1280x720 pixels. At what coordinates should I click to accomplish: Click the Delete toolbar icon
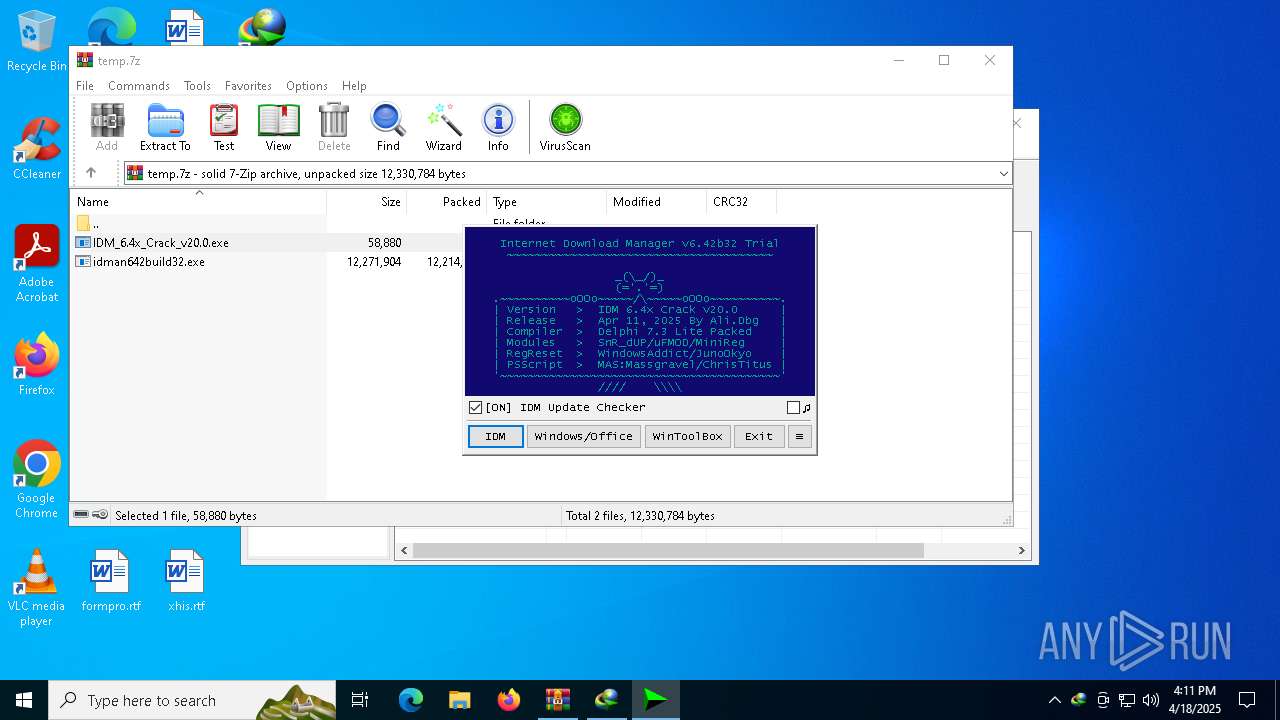[334, 127]
